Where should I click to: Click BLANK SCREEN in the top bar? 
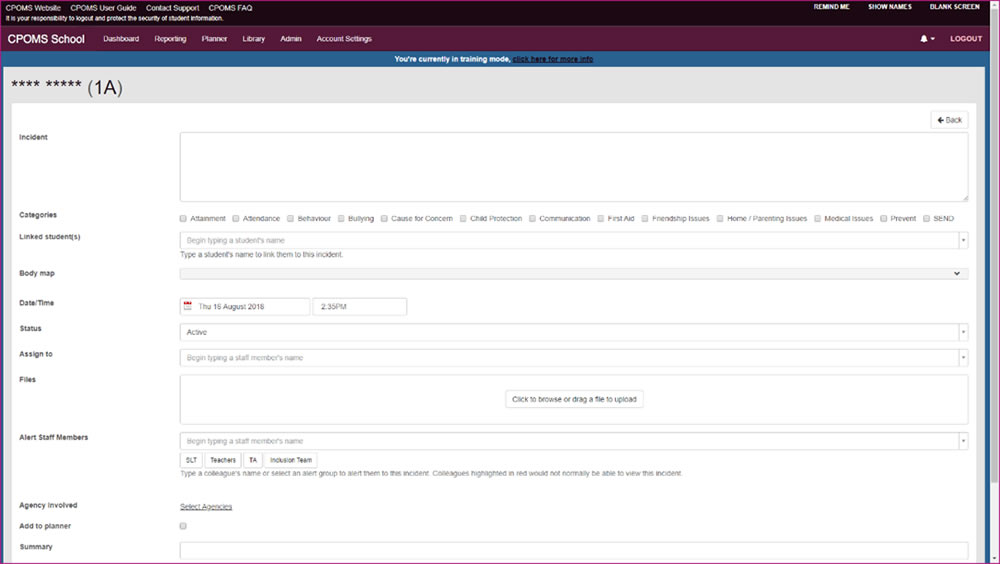click(954, 7)
